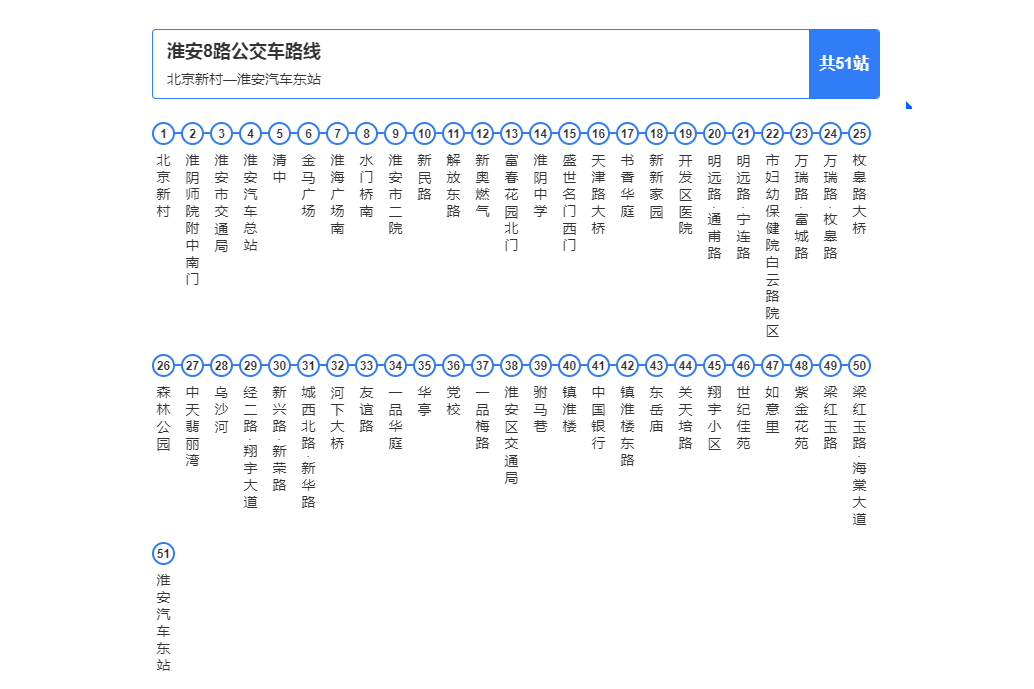
Task: Select station circle number 16
Action: click(x=599, y=134)
